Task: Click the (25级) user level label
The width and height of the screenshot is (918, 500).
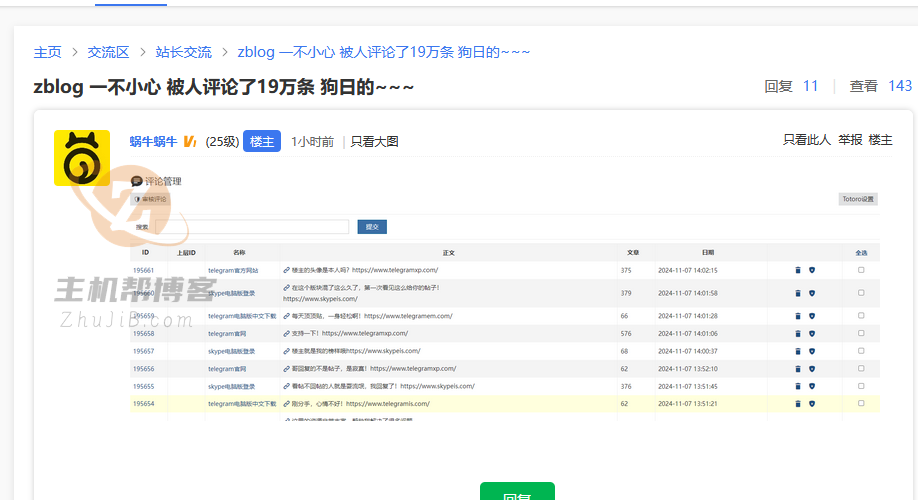Action: coord(222,141)
